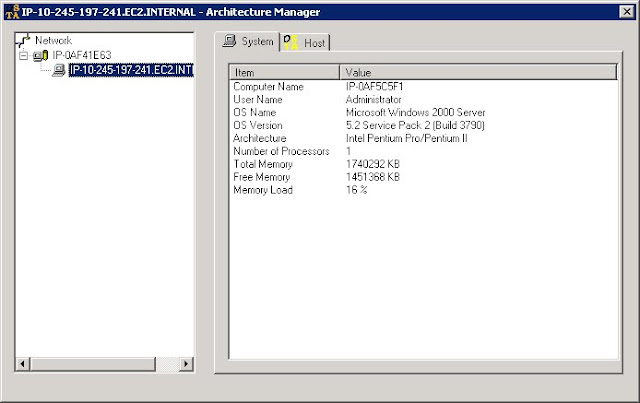The height and width of the screenshot is (403, 640).
Task: Click the 5.2 Service Pack 2 value
Action: 415,125
